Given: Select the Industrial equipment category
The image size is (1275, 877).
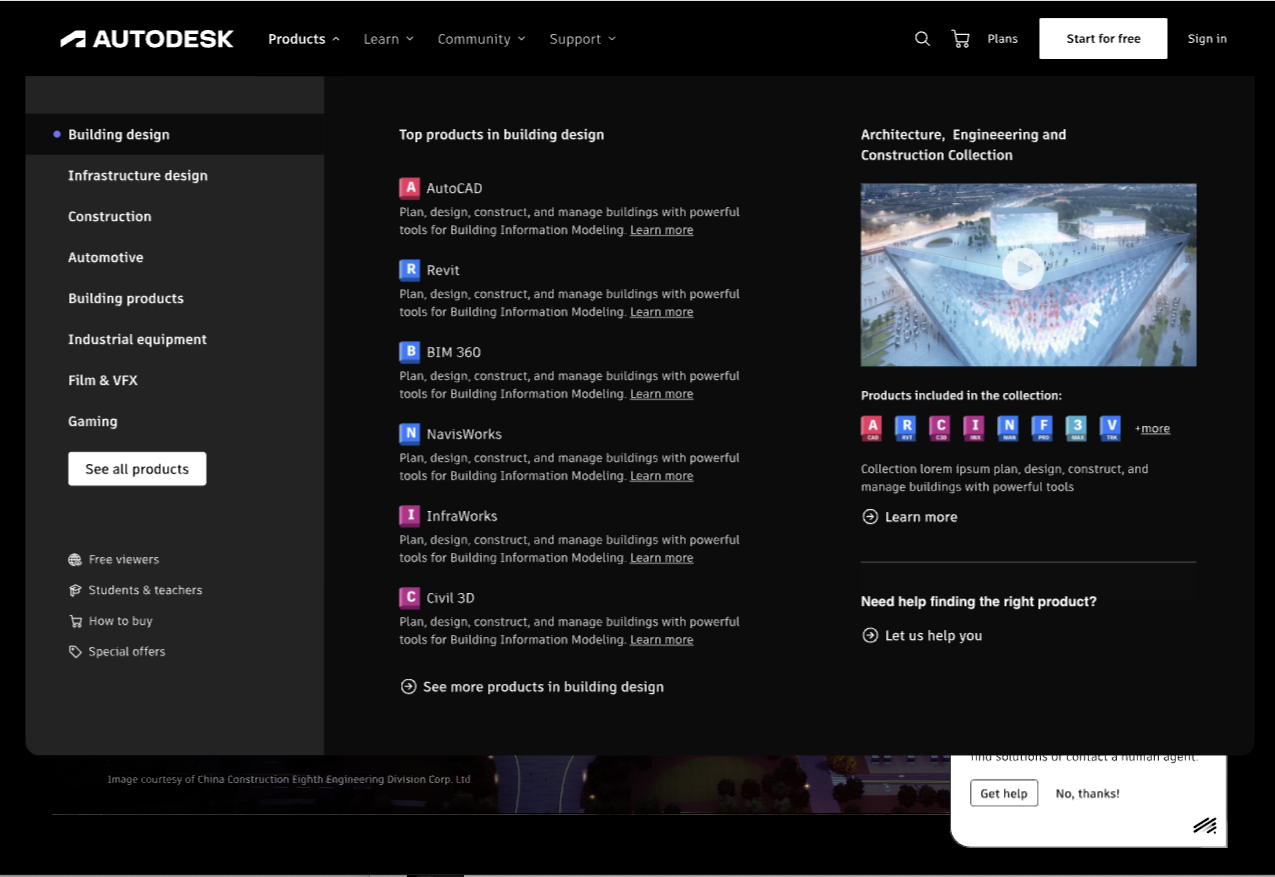Looking at the screenshot, I should [137, 339].
